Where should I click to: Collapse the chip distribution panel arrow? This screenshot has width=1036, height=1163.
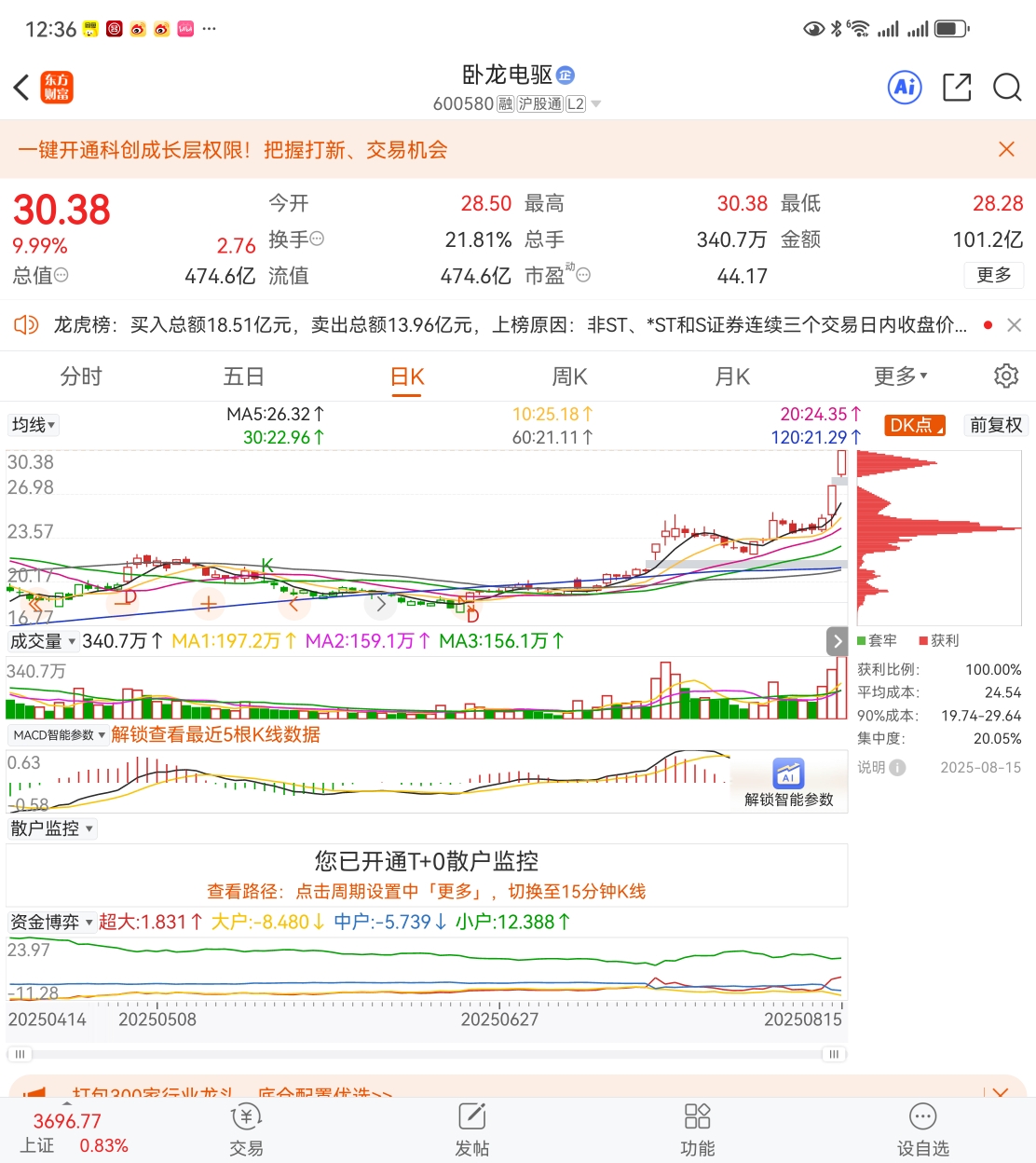[837, 641]
